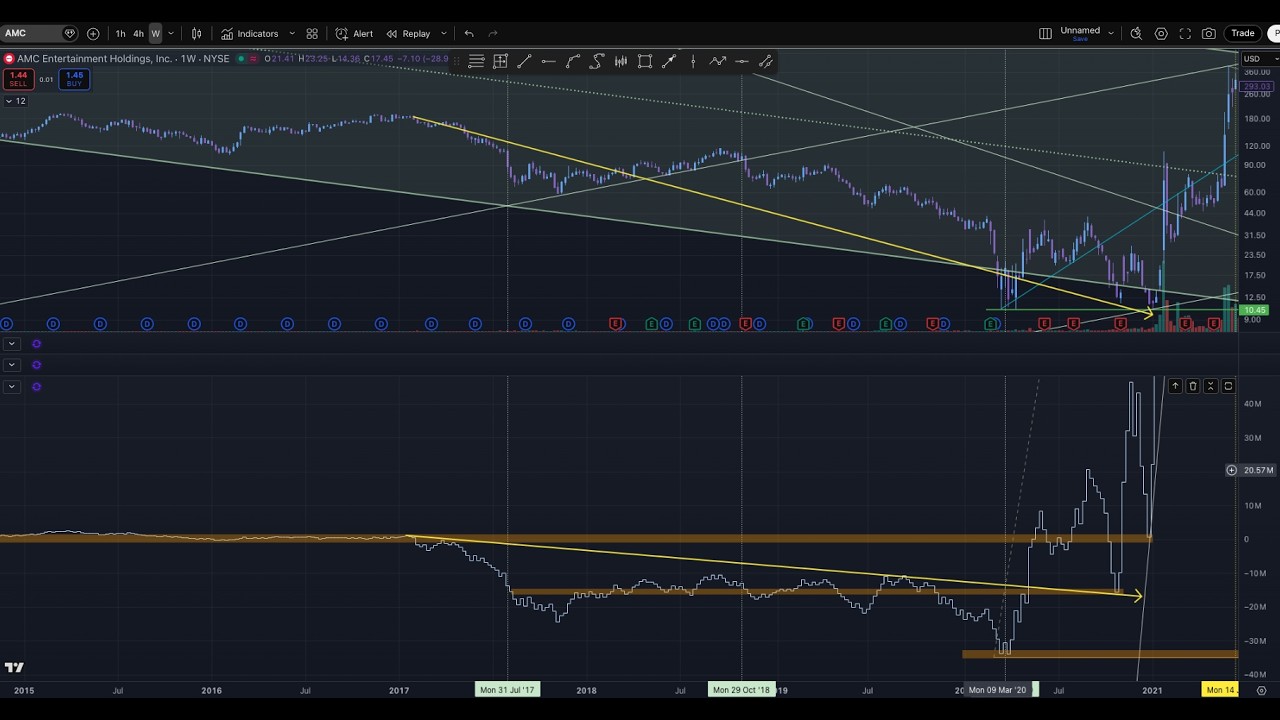The height and width of the screenshot is (720, 1280).
Task: Expand the layout management dropdown arrow
Action: 1111,33
